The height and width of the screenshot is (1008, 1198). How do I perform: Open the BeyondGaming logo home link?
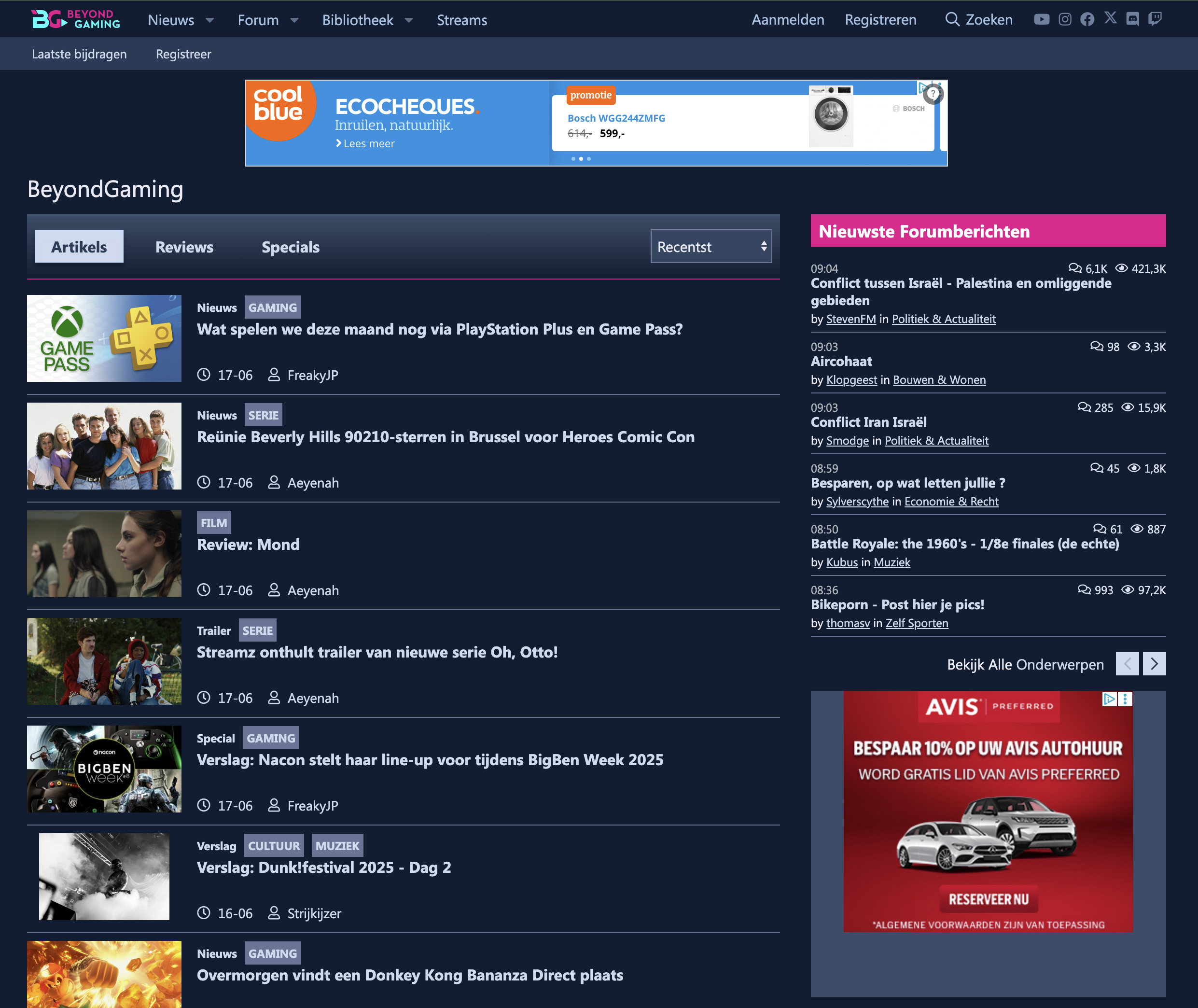[76, 19]
